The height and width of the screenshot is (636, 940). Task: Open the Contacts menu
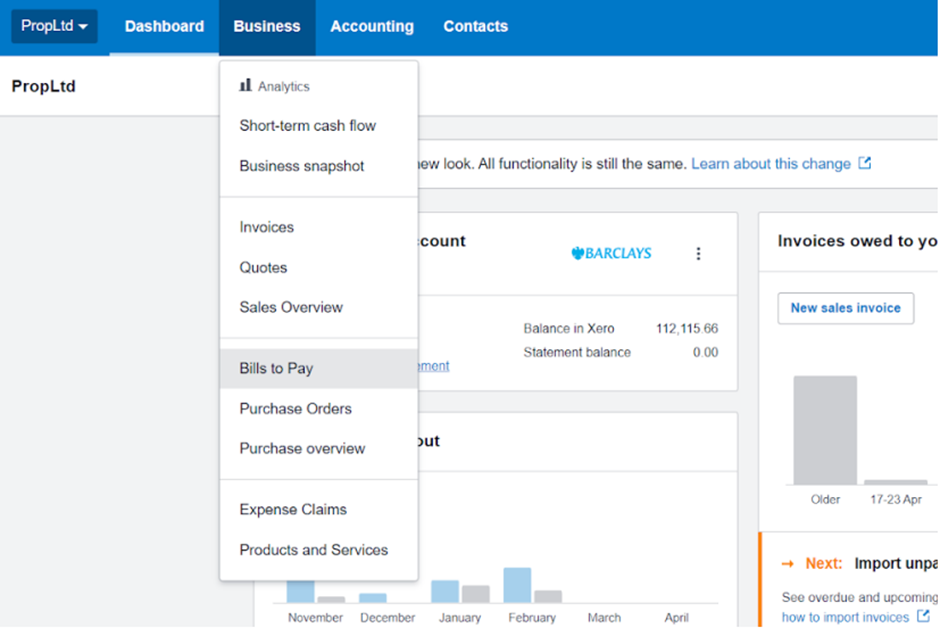[475, 27]
